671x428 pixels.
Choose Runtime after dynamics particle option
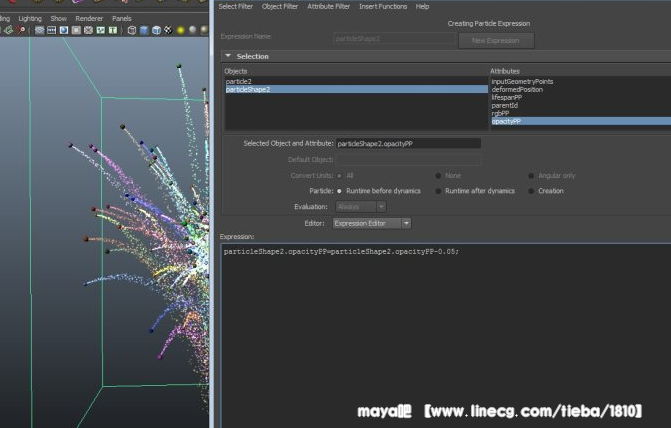(x=438, y=191)
